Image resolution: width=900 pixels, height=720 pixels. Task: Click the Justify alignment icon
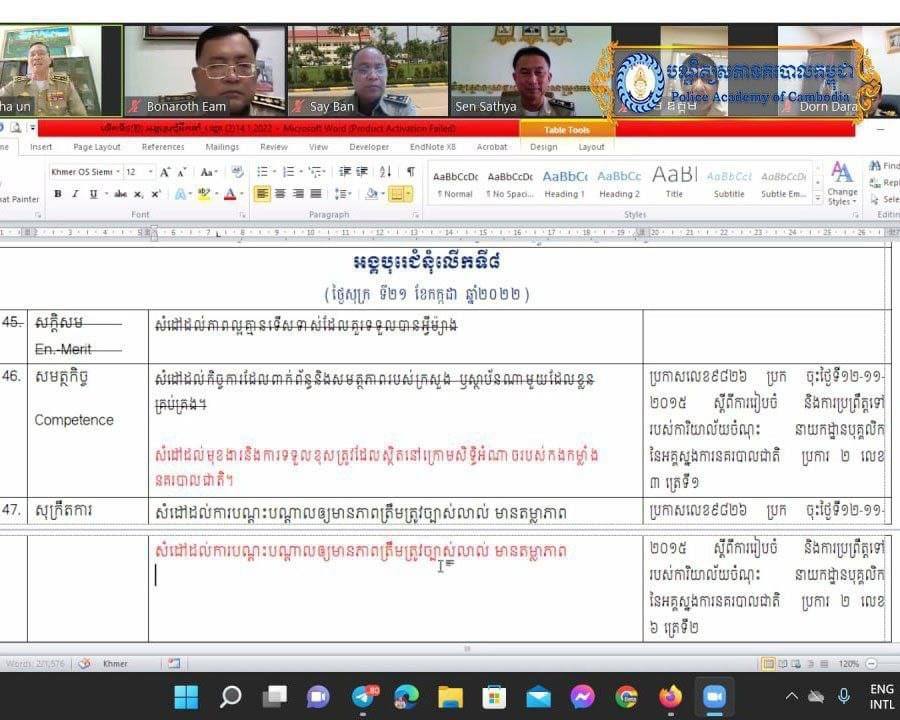[316, 194]
